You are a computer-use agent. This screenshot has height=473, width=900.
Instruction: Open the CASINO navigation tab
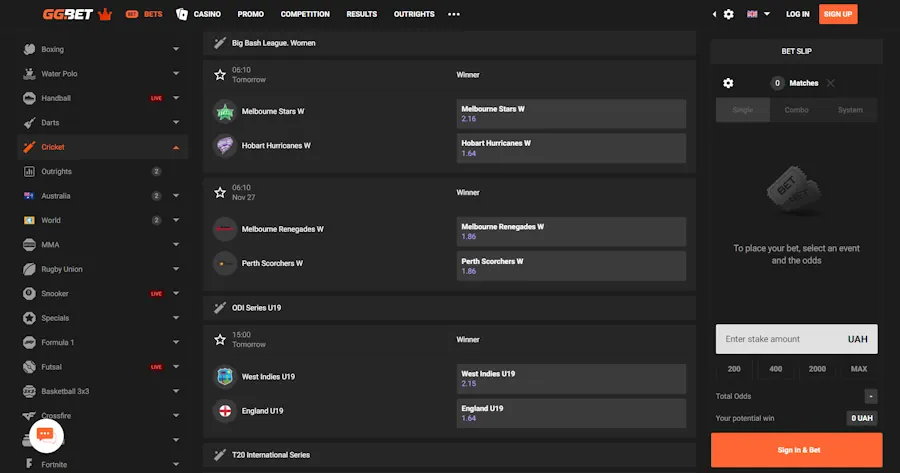click(x=199, y=14)
